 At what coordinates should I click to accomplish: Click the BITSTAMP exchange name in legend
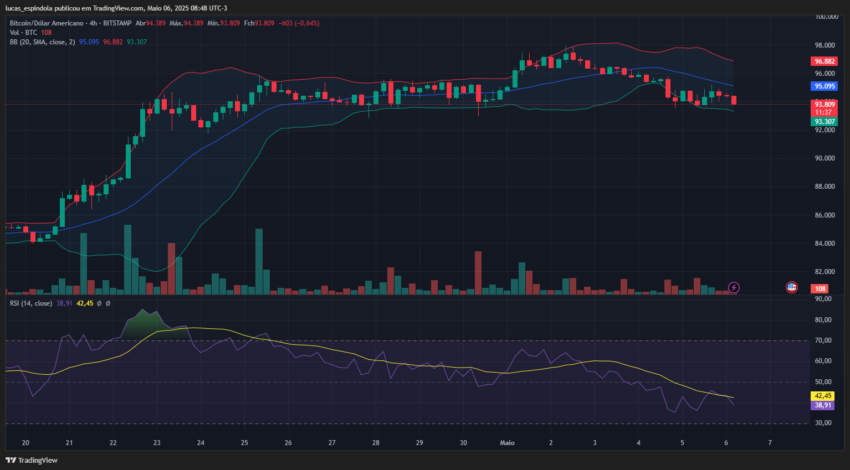click(x=118, y=23)
